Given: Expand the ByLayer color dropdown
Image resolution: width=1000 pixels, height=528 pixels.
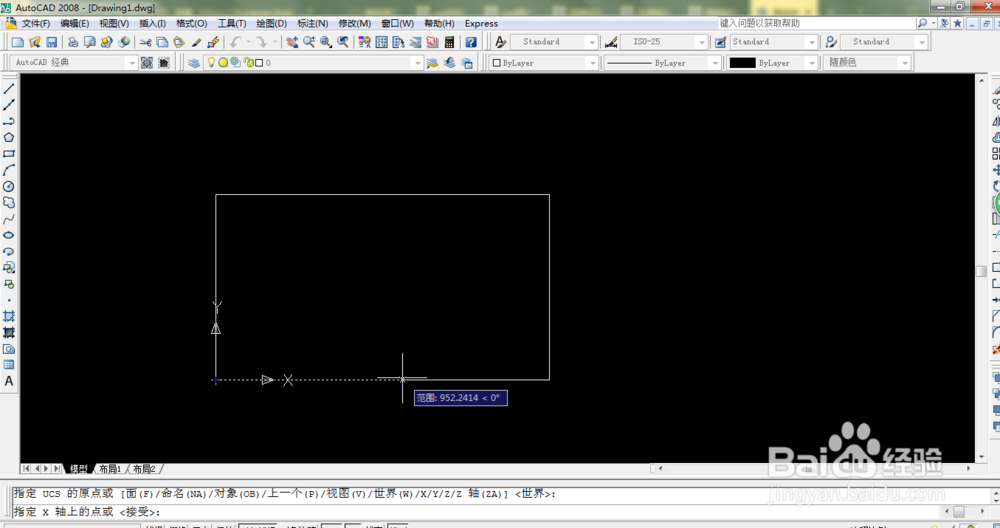Looking at the screenshot, I should (592, 63).
